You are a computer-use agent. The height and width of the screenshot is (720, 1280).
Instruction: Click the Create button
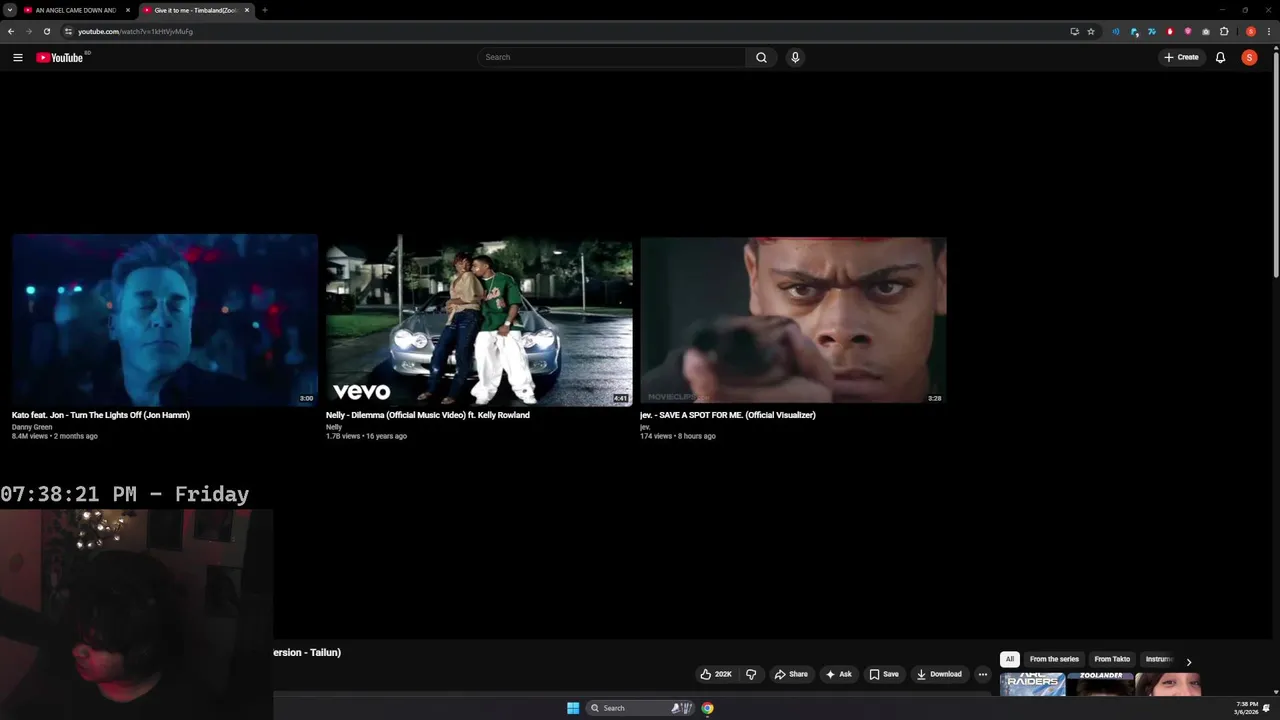[x=1181, y=57]
